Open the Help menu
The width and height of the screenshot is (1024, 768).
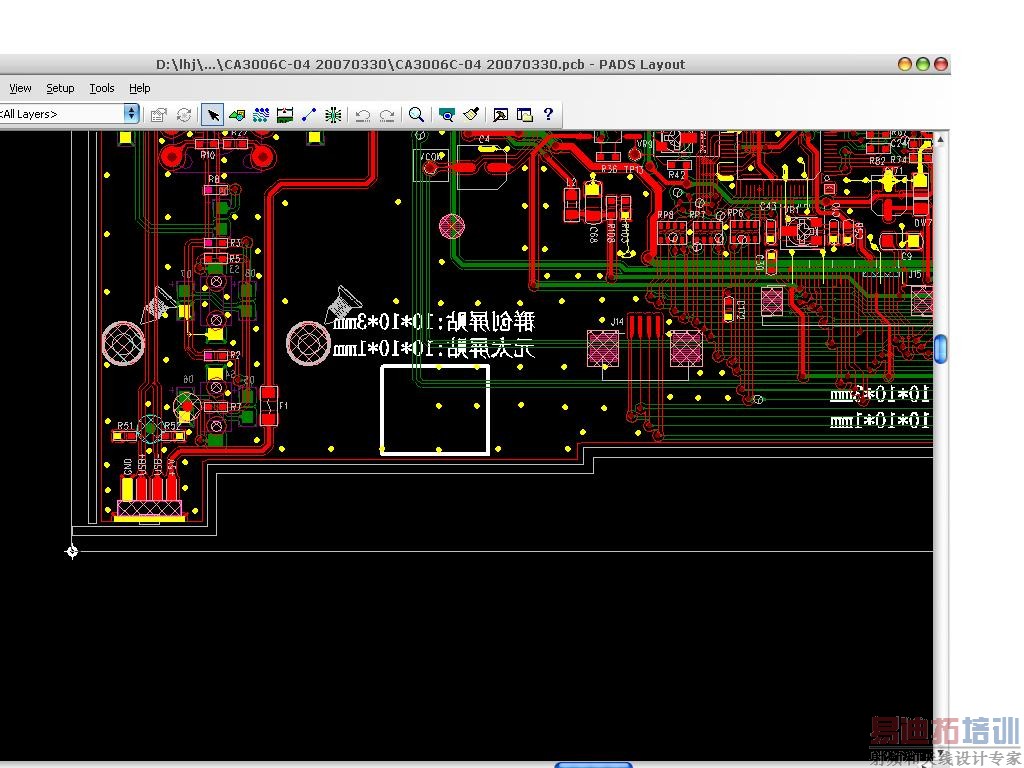click(x=139, y=88)
